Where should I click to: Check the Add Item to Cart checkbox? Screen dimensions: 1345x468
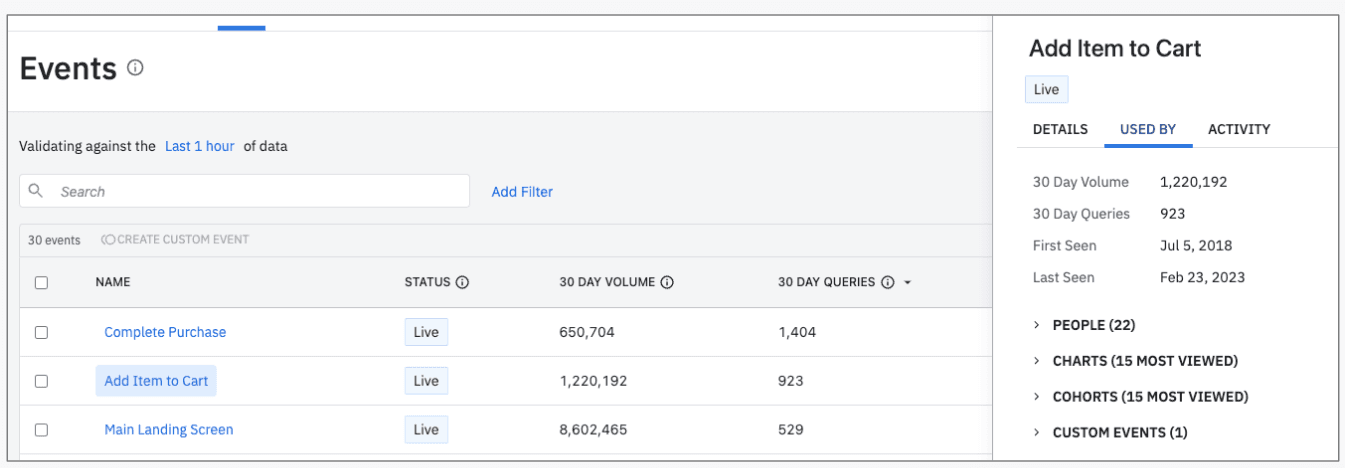(x=41, y=381)
